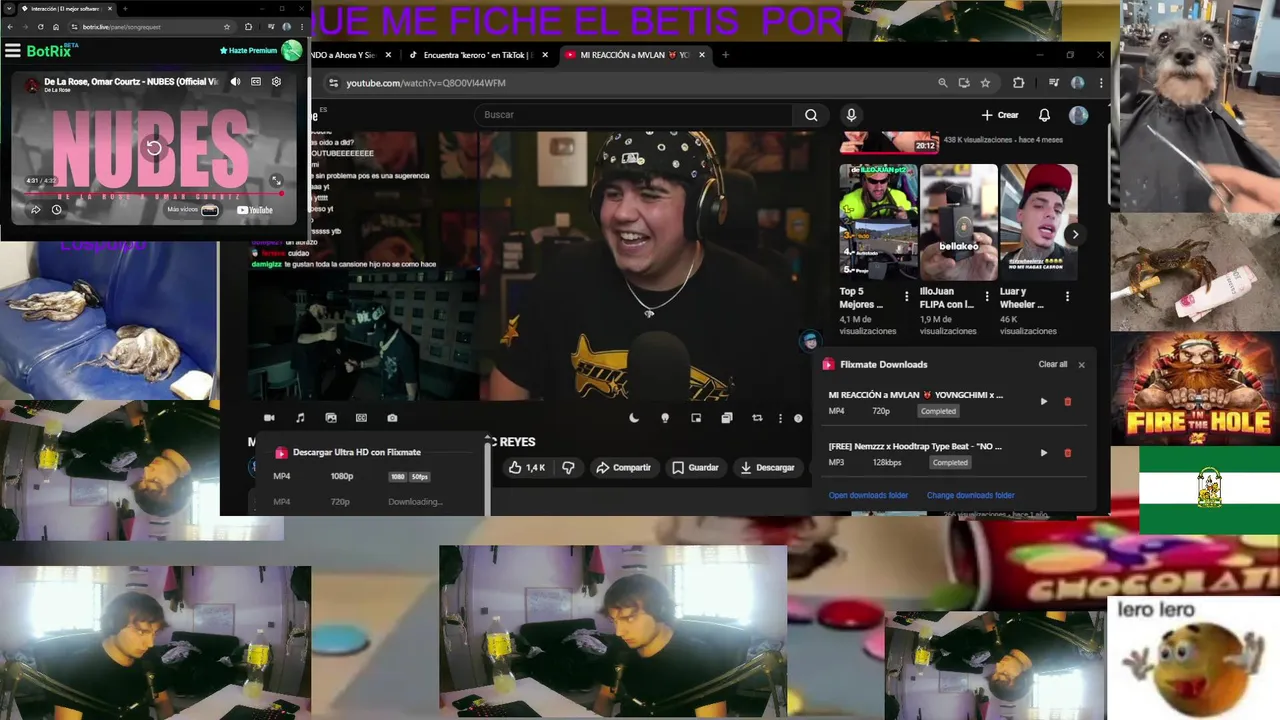The height and width of the screenshot is (720, 1280).
Task: Open 'Top 5 Mejores' short thumbnail
Action: [878, 222]
